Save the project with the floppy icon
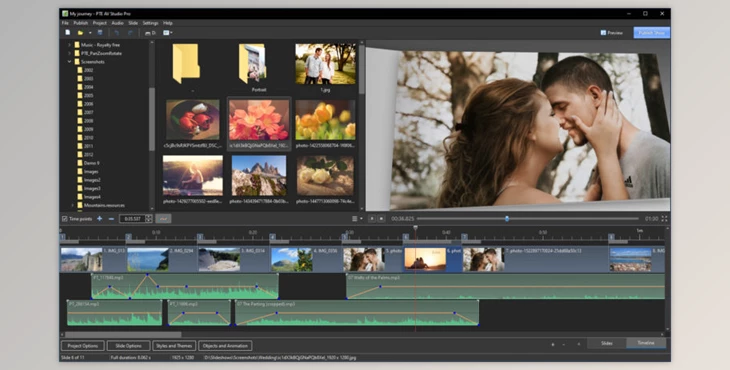The image size is (730, 370). point(100,33)
